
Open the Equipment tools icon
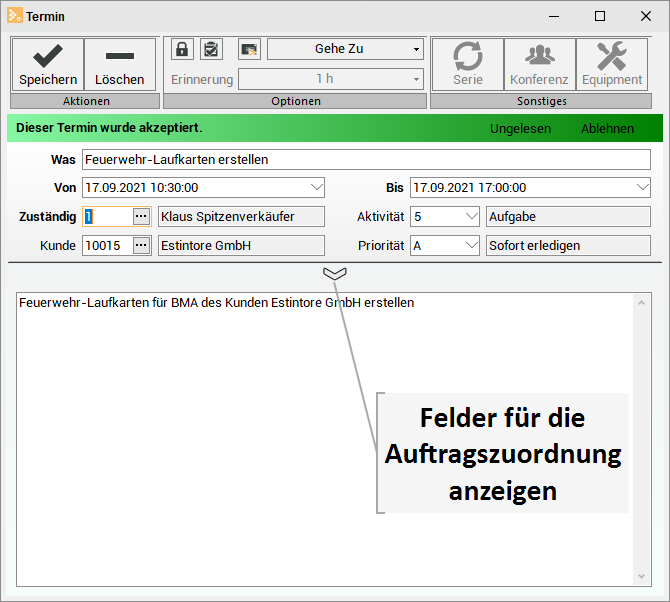(x=612, y=64)
